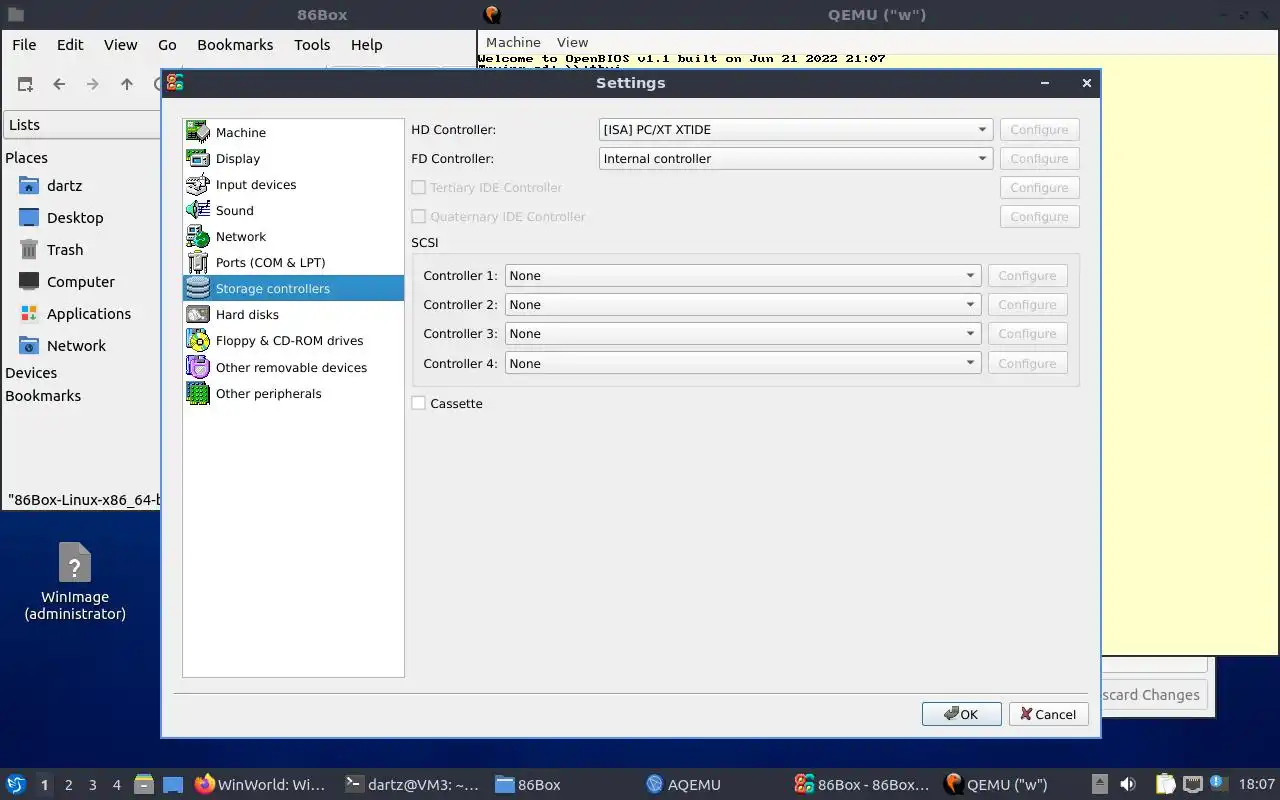1280x800 pixels.
Task: Click the network icon in the system tray
Action: click(1193, 785)
